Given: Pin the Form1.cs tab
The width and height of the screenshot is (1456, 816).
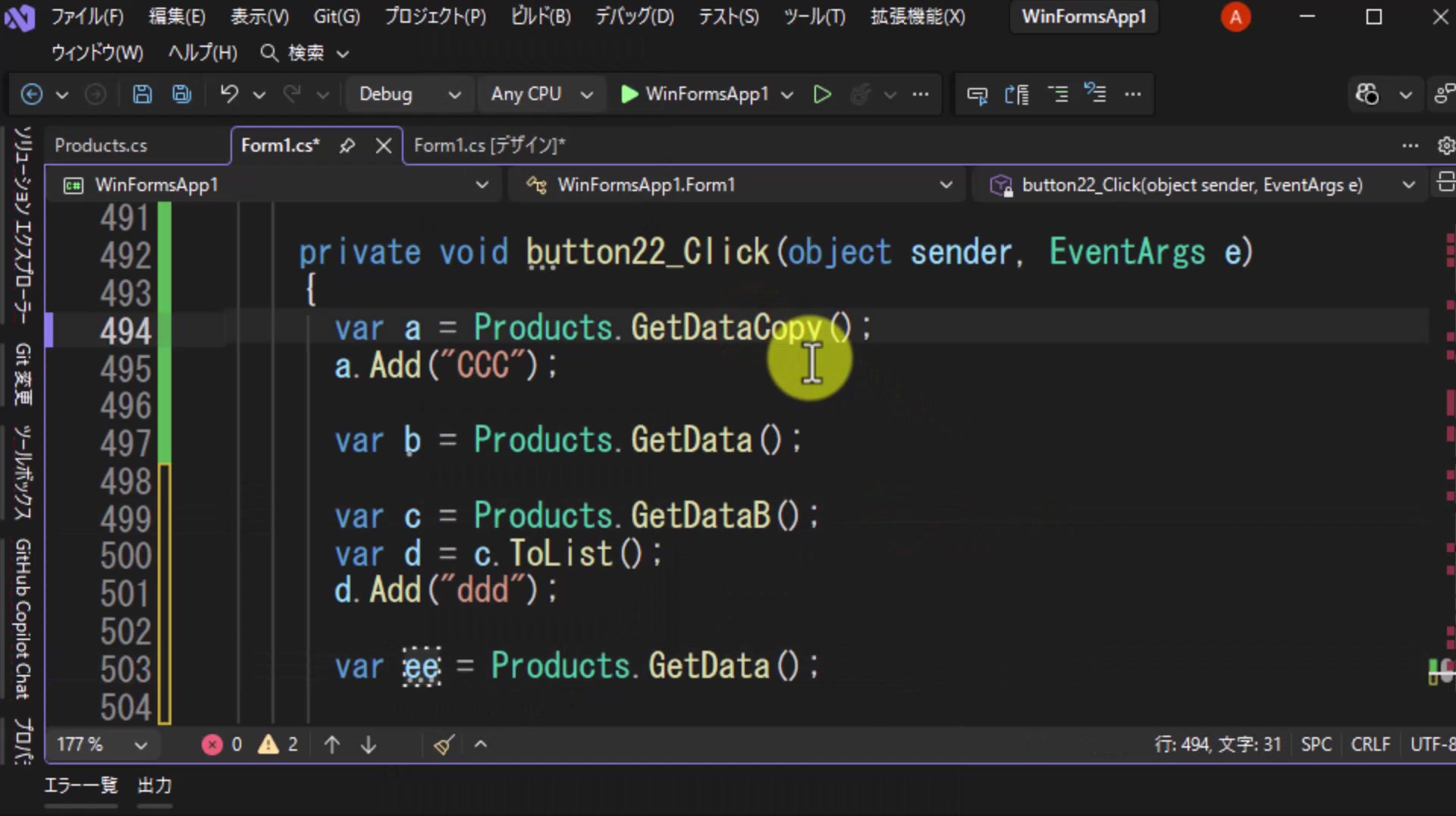Looking at the screenshot, I should (347, 146).
